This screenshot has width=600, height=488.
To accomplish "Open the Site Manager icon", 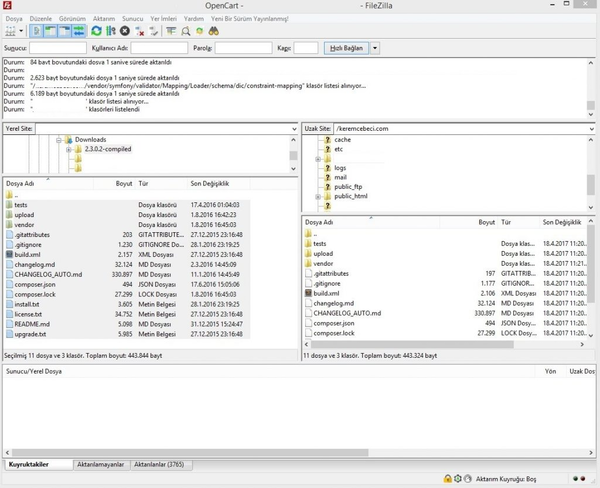I will [x=10, y=31].
